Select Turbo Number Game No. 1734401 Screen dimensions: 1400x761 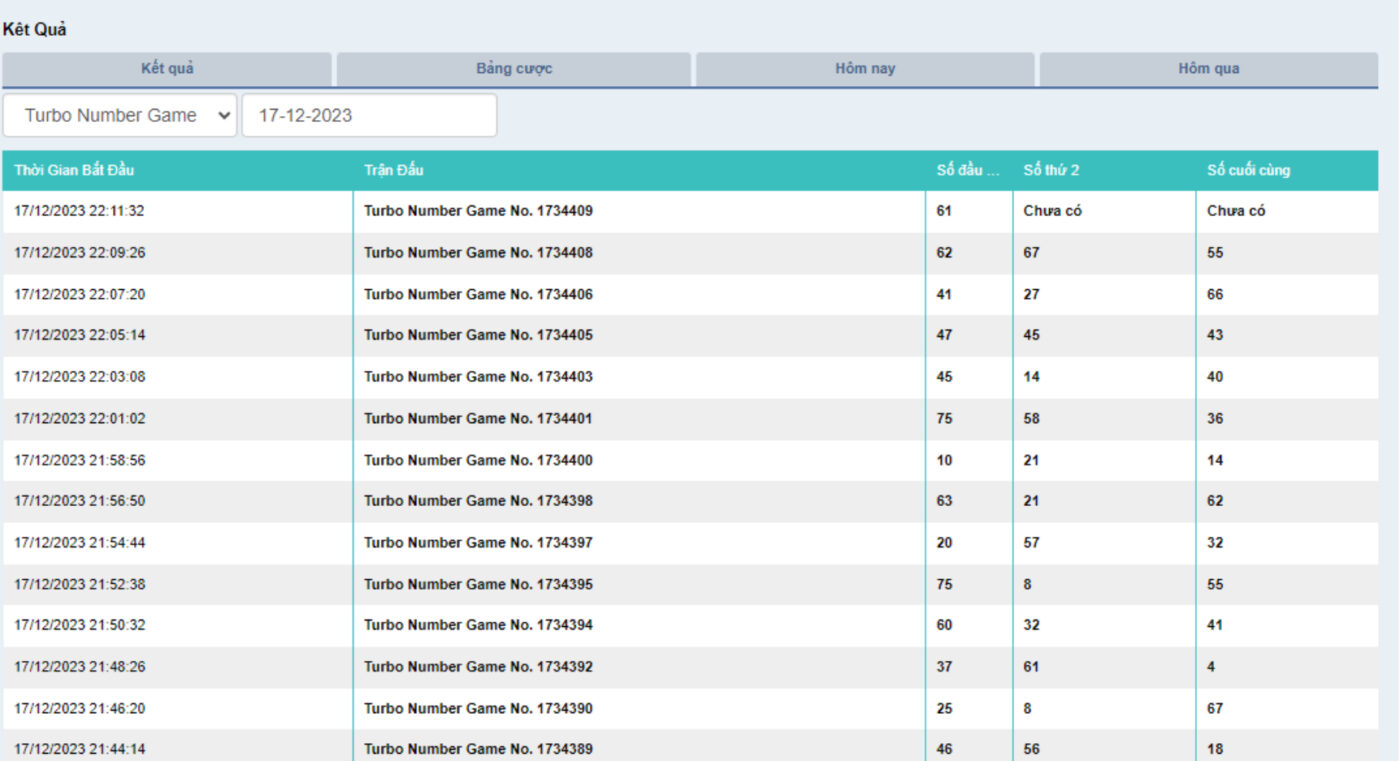point(478,418)
